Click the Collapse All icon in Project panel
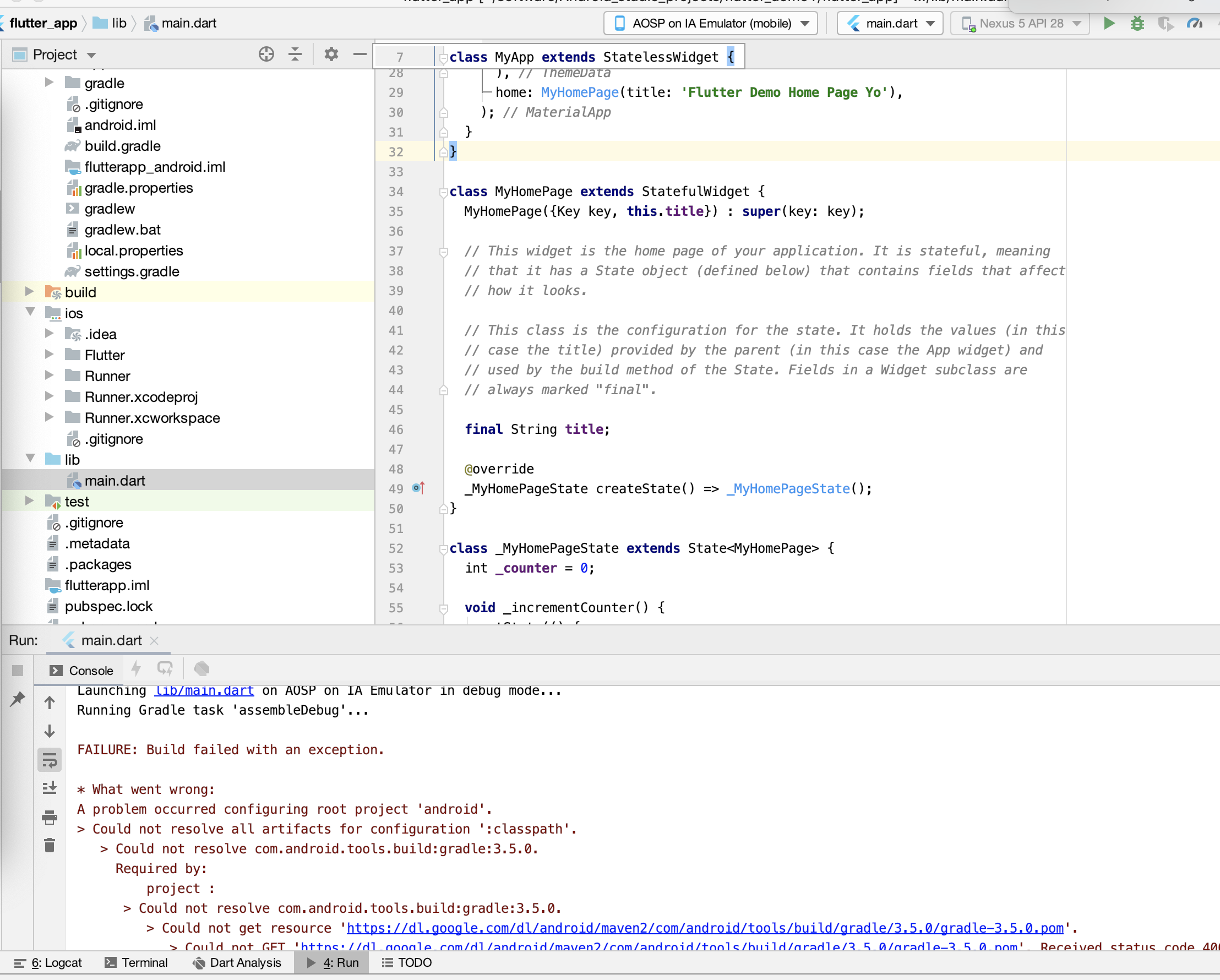1220x980 pixels. (x=295, y=55)
